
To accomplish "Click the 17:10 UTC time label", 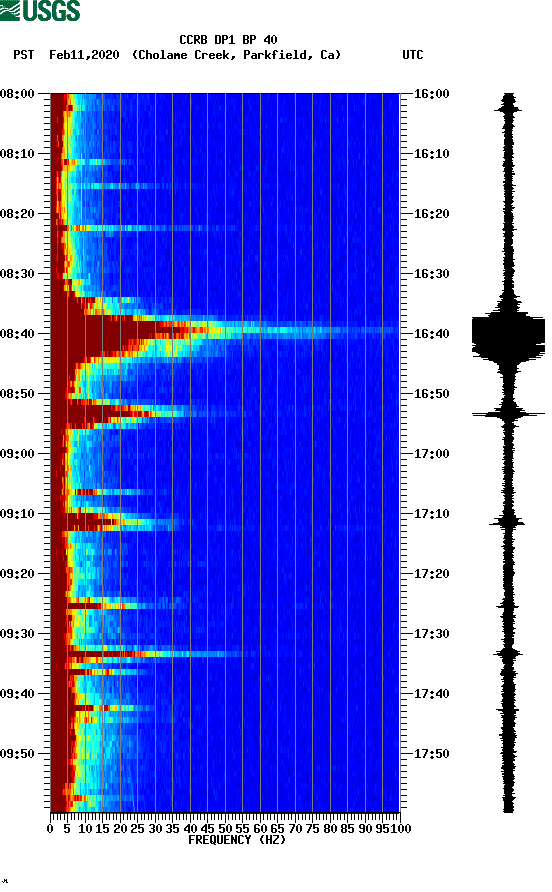I will [x=431, y=514].
